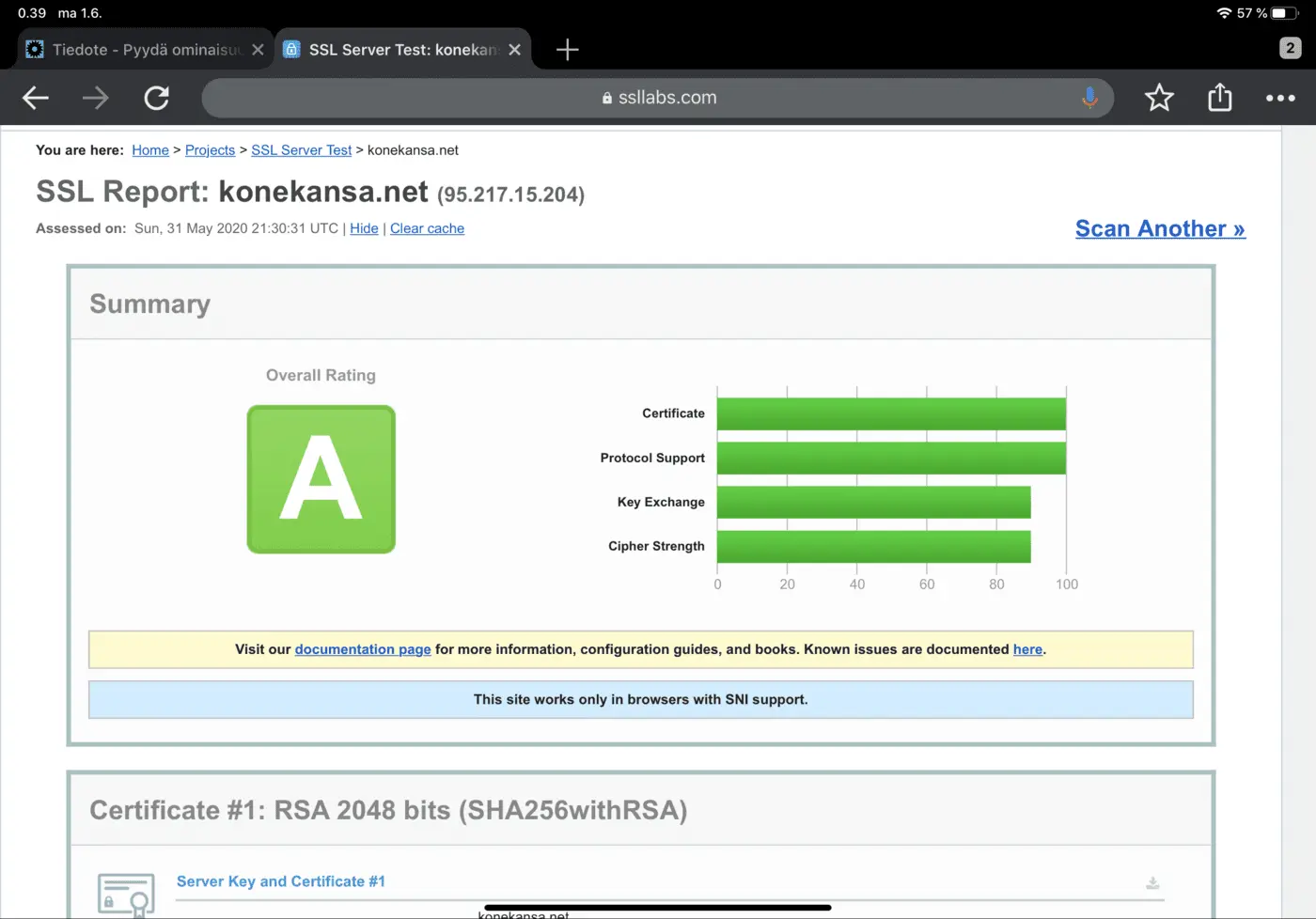The image size is (1316, 919).
Task: Download certificate via the download icon
Action: click(1152, 882)
